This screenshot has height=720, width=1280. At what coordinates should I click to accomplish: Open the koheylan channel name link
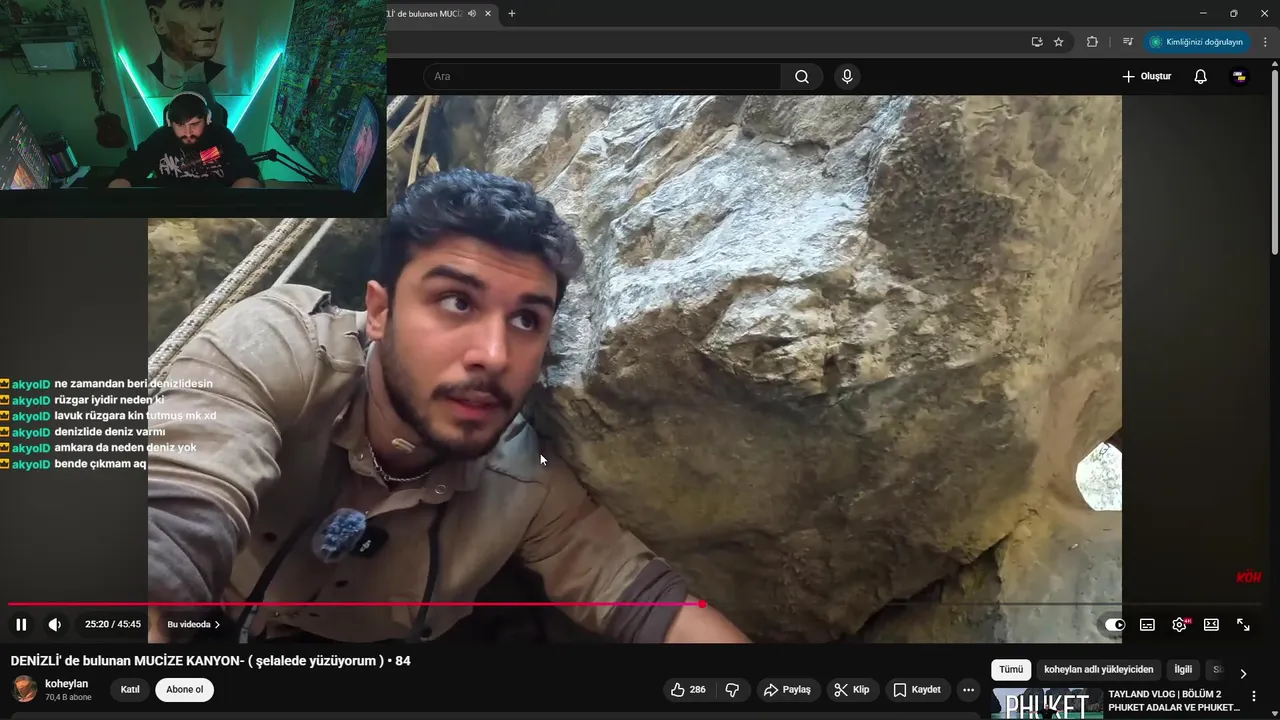(x=67, y=684)
